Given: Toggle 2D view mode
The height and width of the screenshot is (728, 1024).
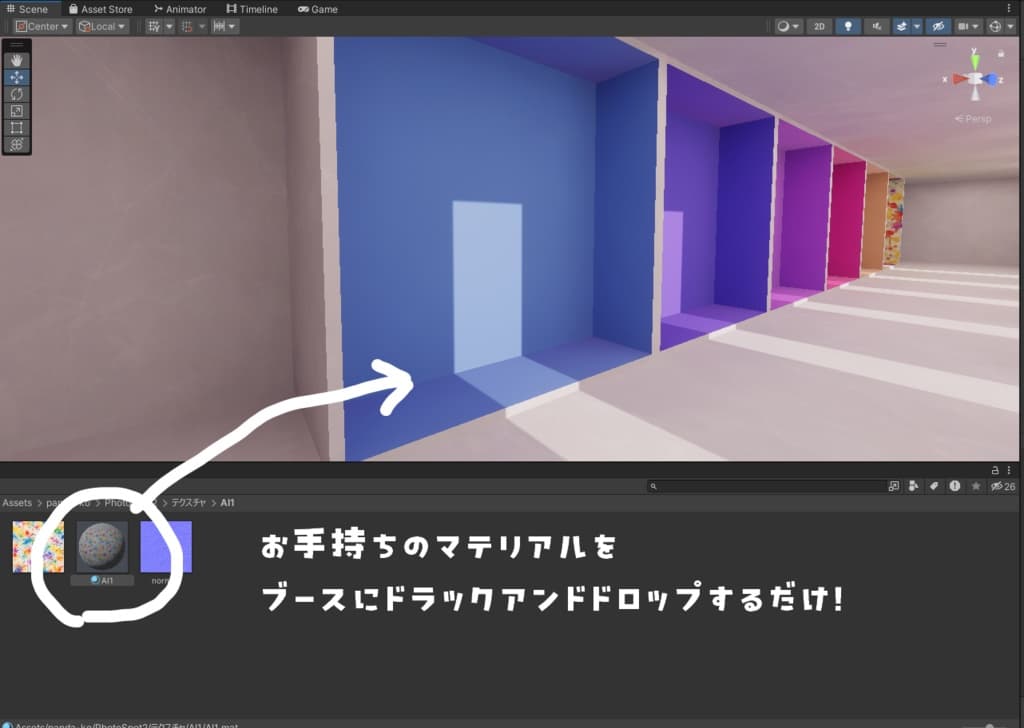Looking at the screenshot, I should coord(819,26).
